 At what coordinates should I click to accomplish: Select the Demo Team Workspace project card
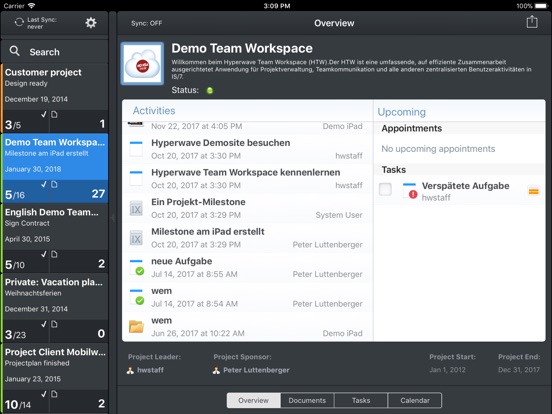pyautogui.click(x=55, y=168)
